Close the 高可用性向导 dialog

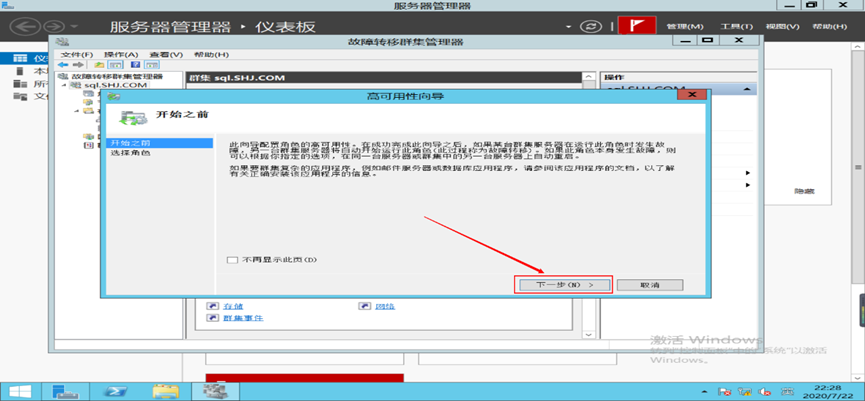[692, 95]
